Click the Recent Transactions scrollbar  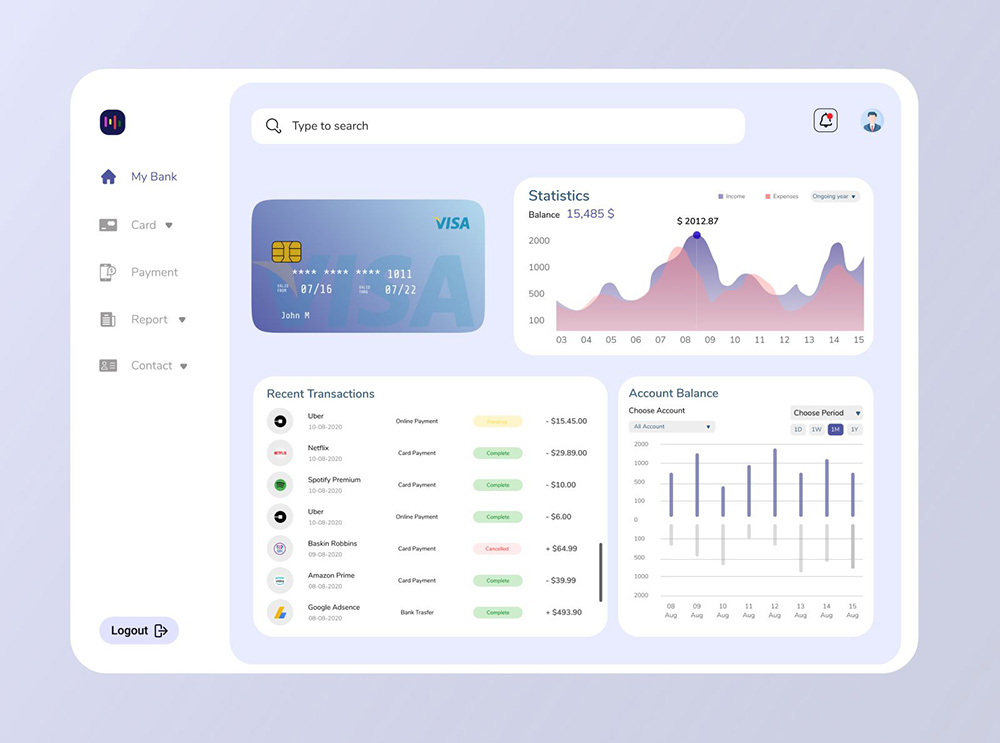(600, 572)
